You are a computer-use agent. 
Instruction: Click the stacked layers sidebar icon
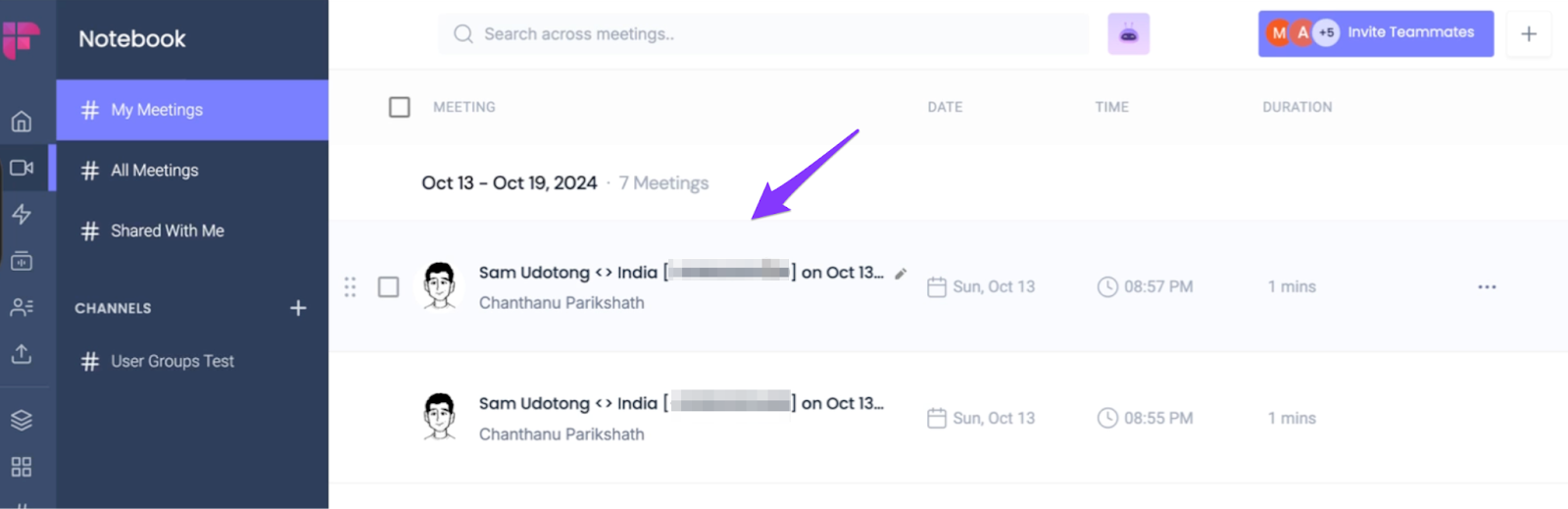pyautogui.click(x=22, y=420)
